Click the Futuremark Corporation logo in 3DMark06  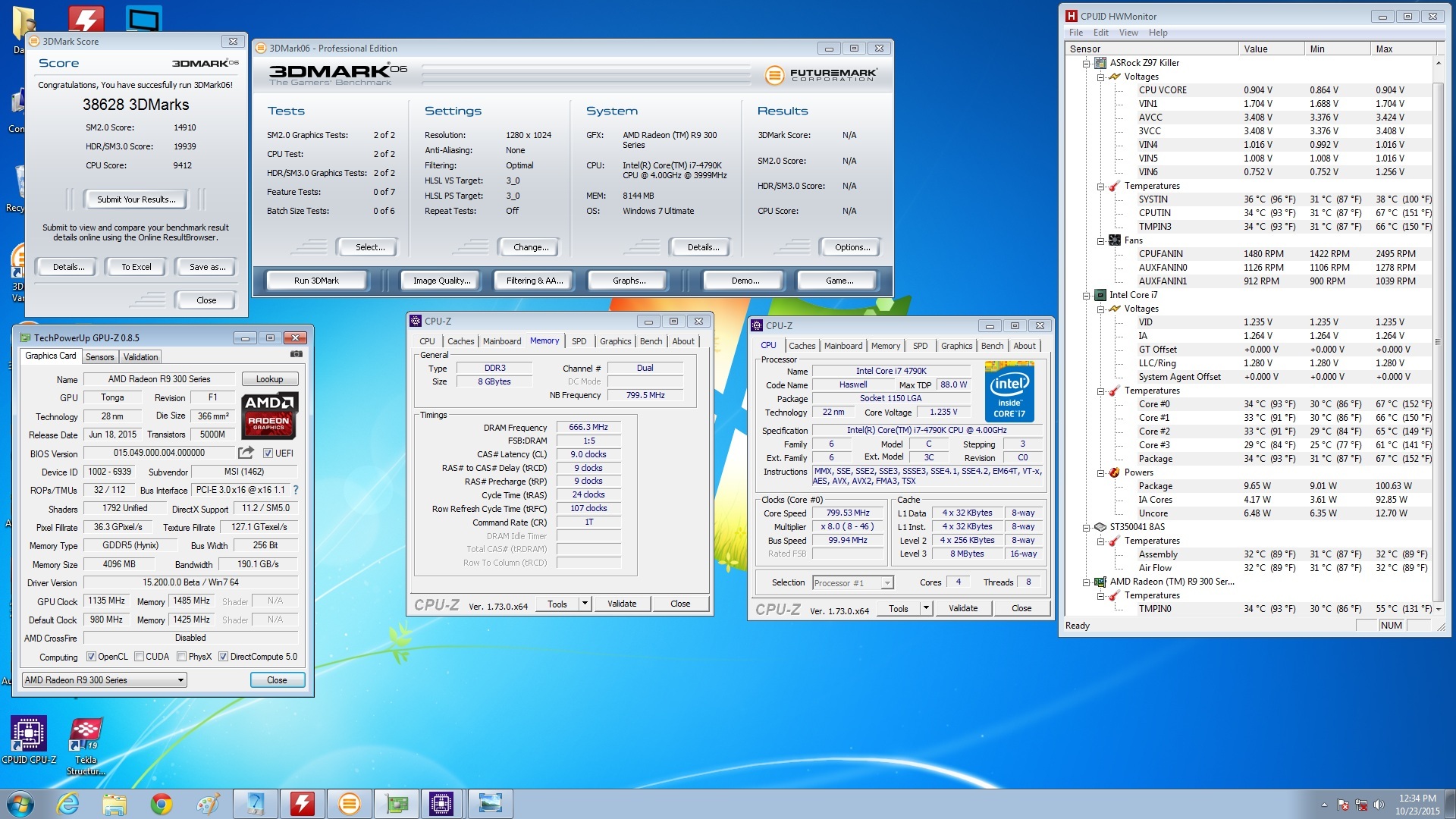click(x=821, y=74)
